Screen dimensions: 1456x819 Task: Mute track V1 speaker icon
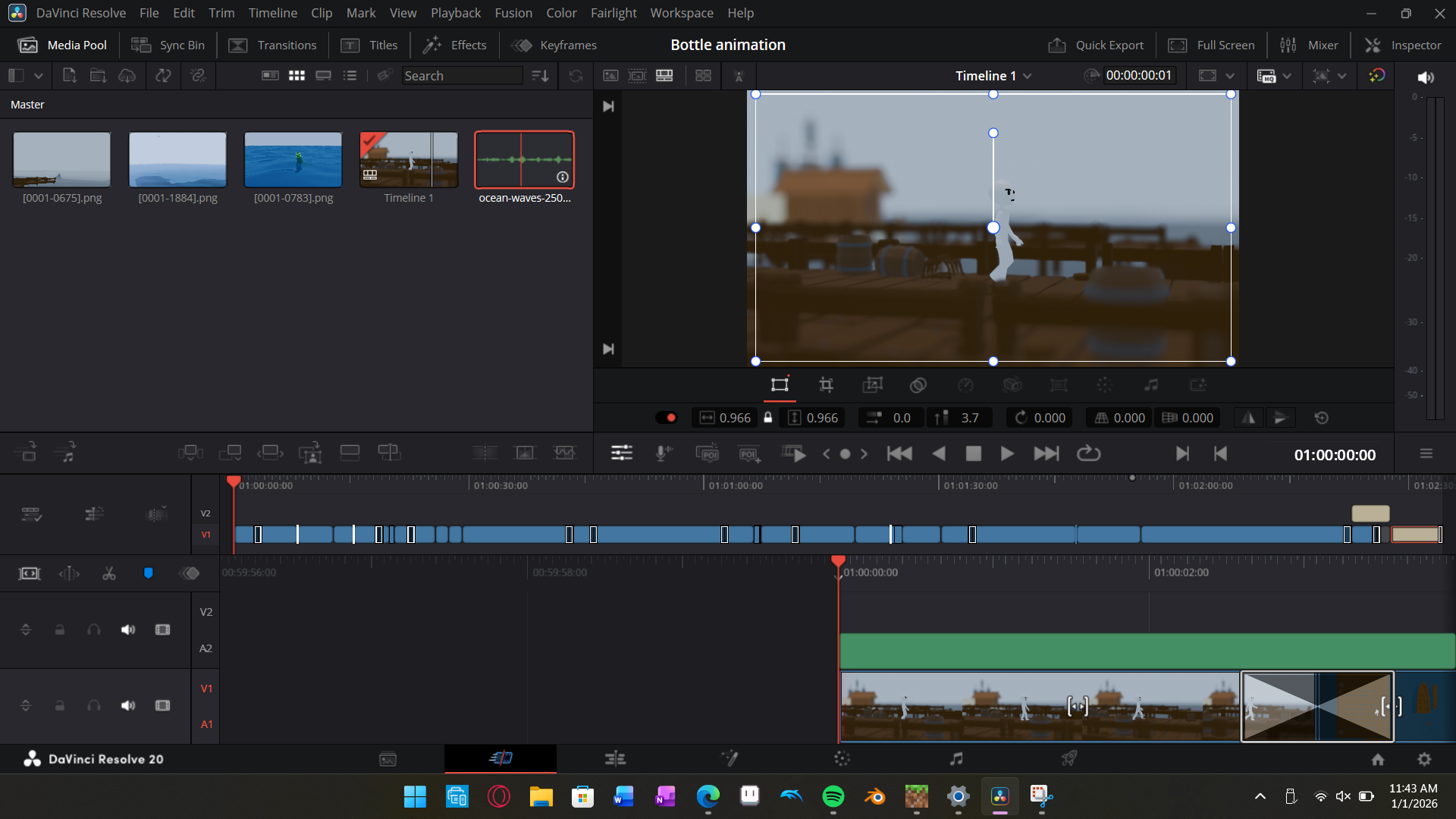click(128, 705)
